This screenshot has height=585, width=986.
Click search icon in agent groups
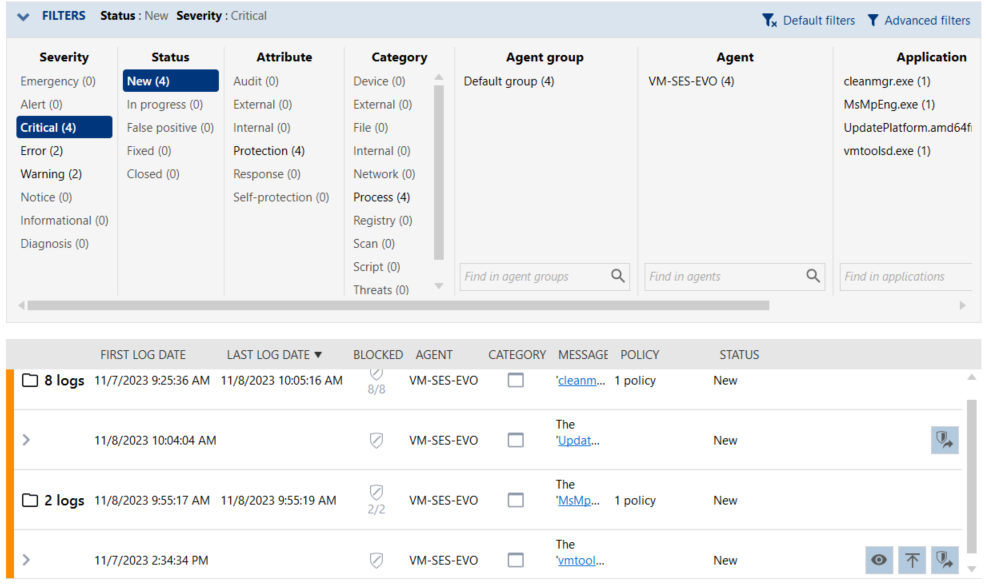[618, 276]
